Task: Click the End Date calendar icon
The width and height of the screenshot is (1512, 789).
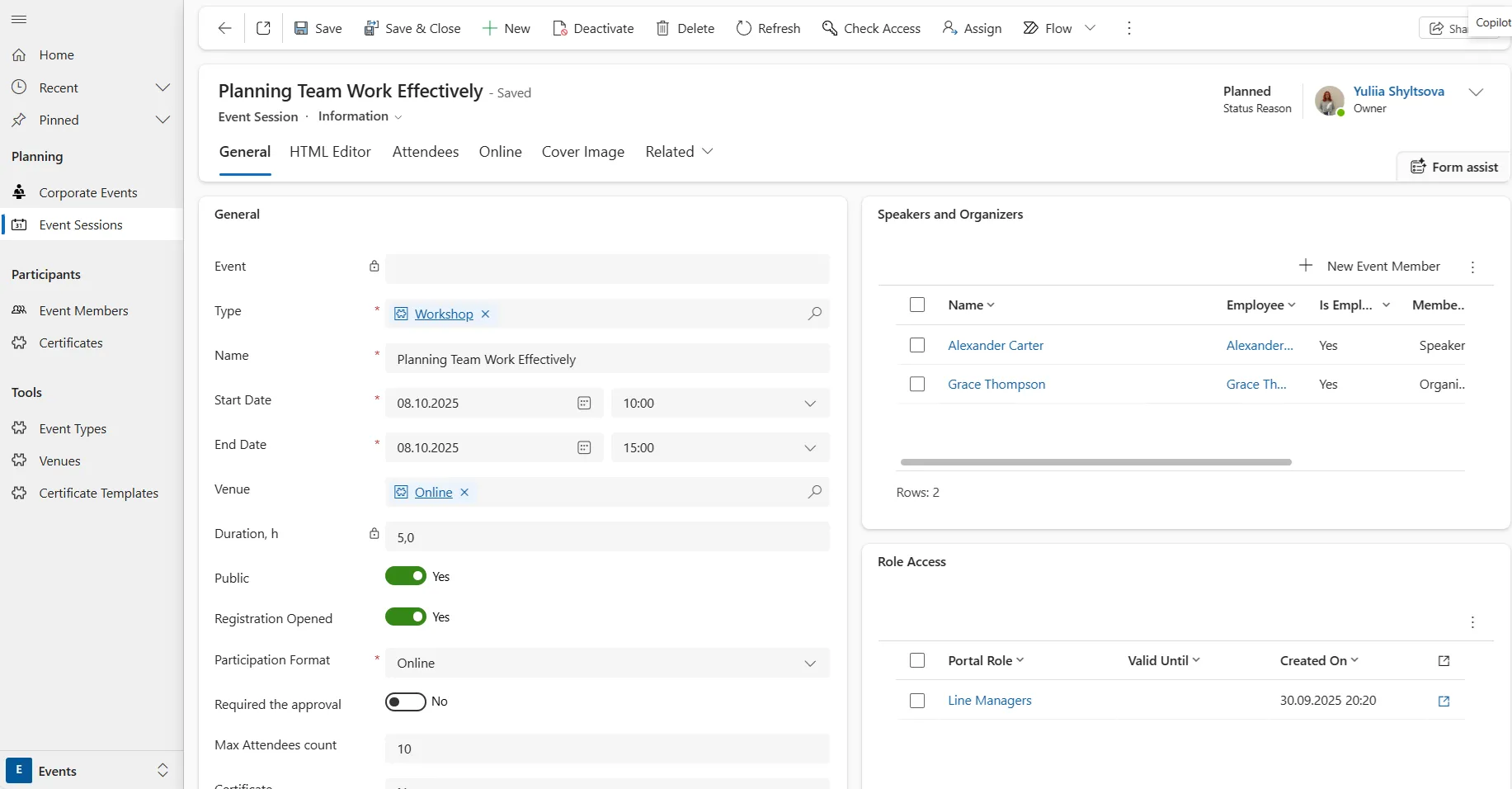Action: coord(584,447)
